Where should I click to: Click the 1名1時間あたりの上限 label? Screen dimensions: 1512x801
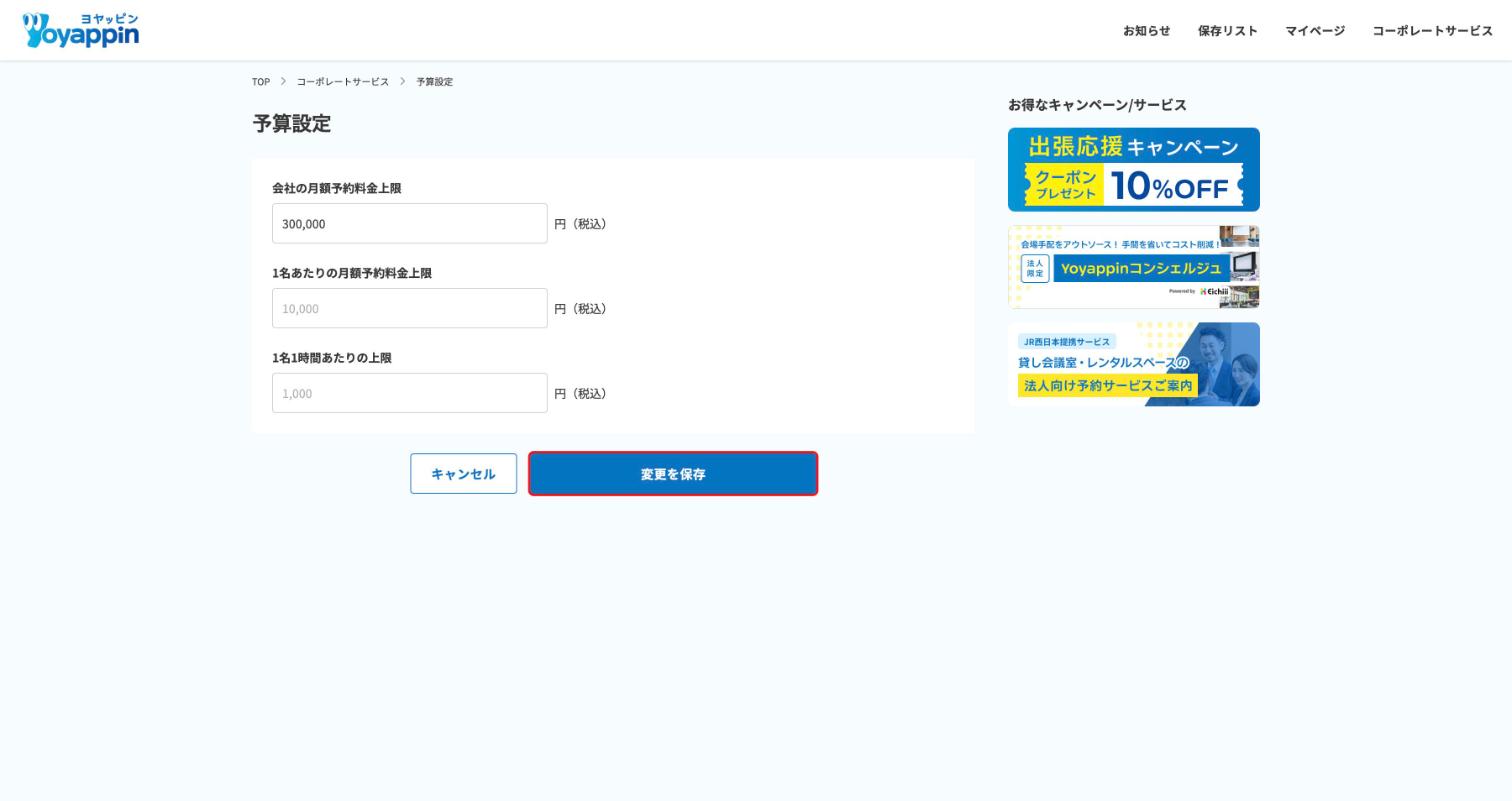coord(332,358)
